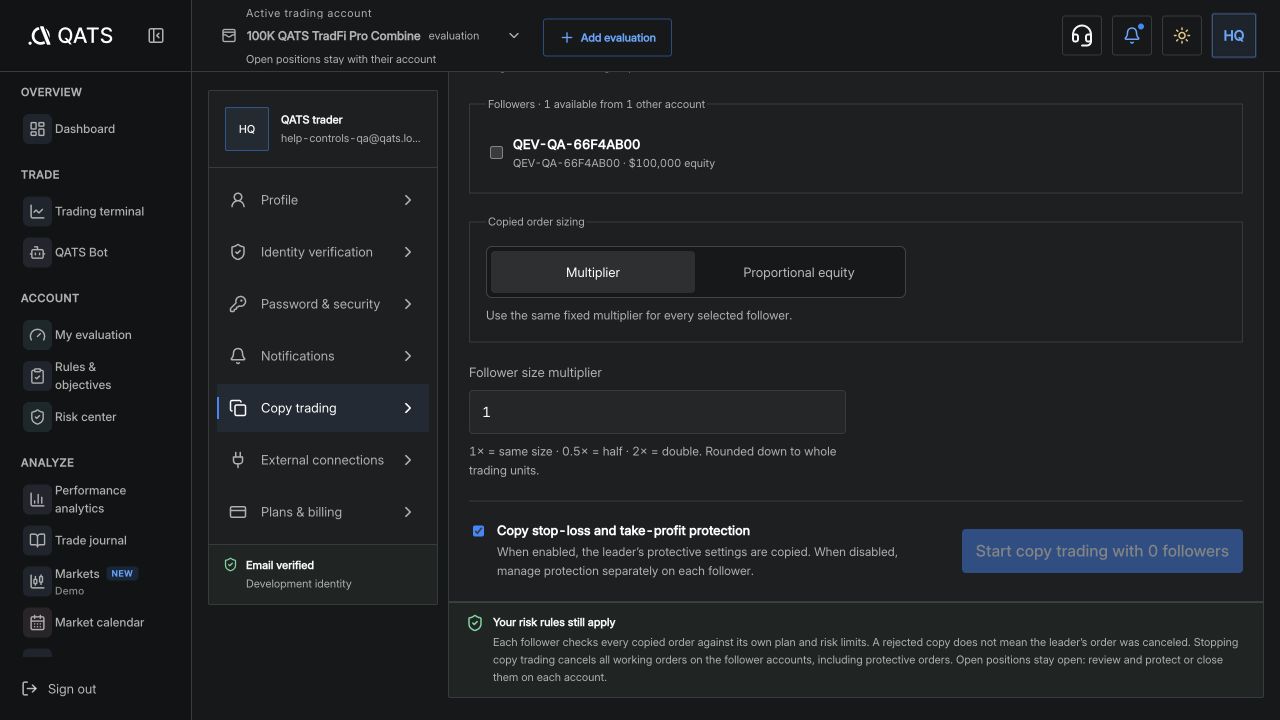Expand the External connections chevron

tap(408, 460)
